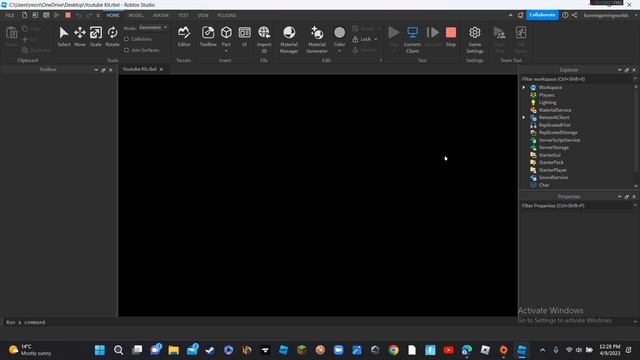Toggle the Collisions checkbox

tap(127, 39)
